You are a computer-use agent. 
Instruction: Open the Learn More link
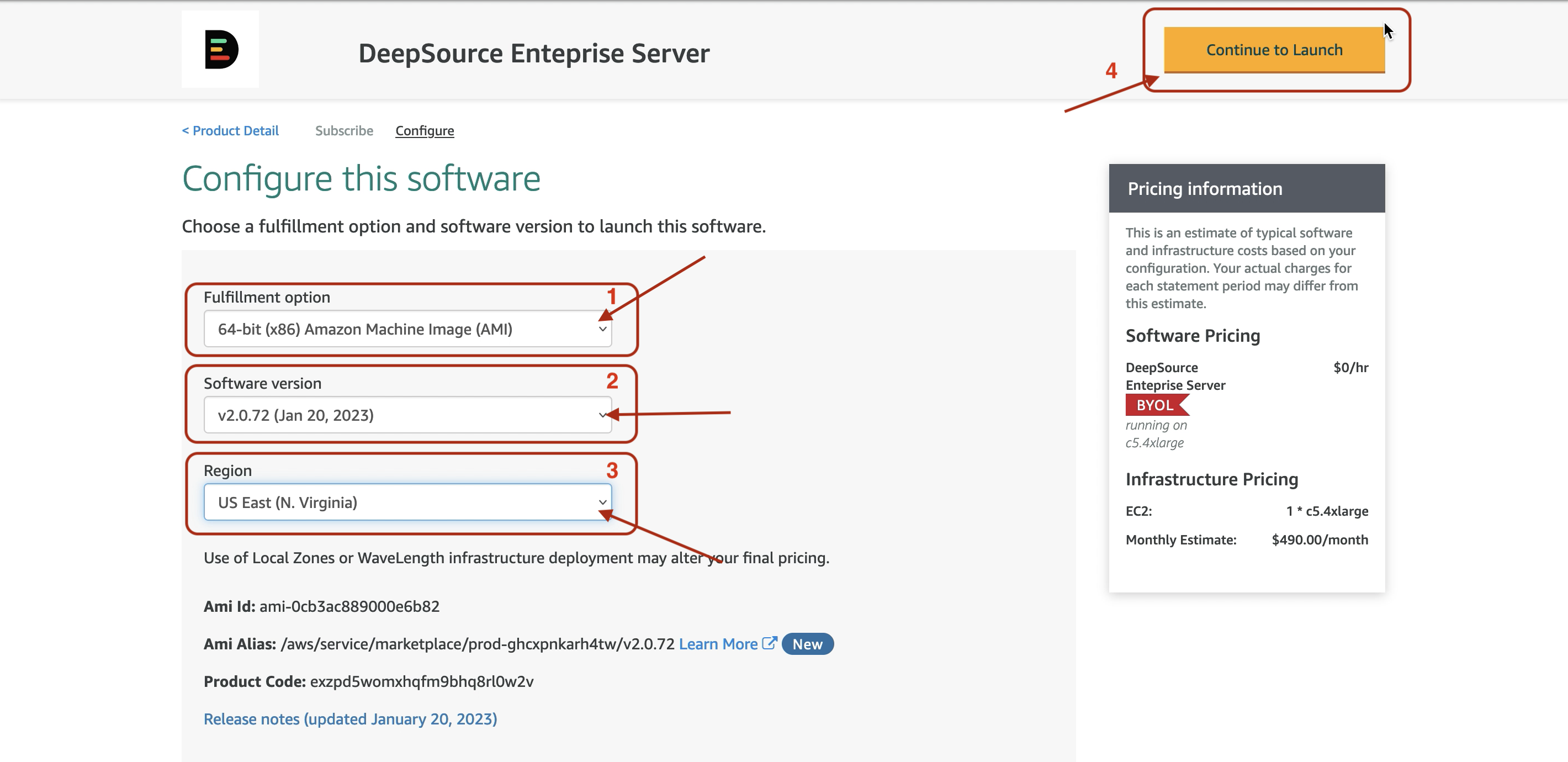[718, 644]
